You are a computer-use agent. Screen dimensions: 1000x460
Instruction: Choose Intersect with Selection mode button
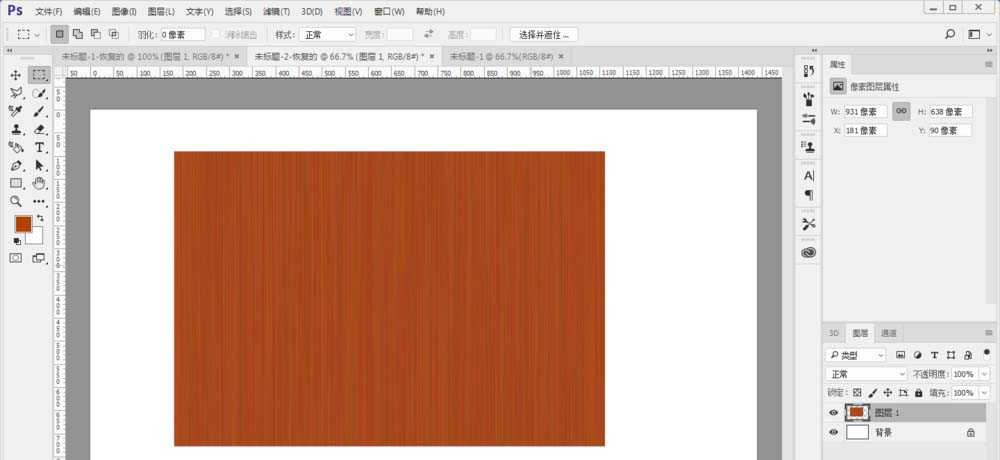tap(114, 34)
